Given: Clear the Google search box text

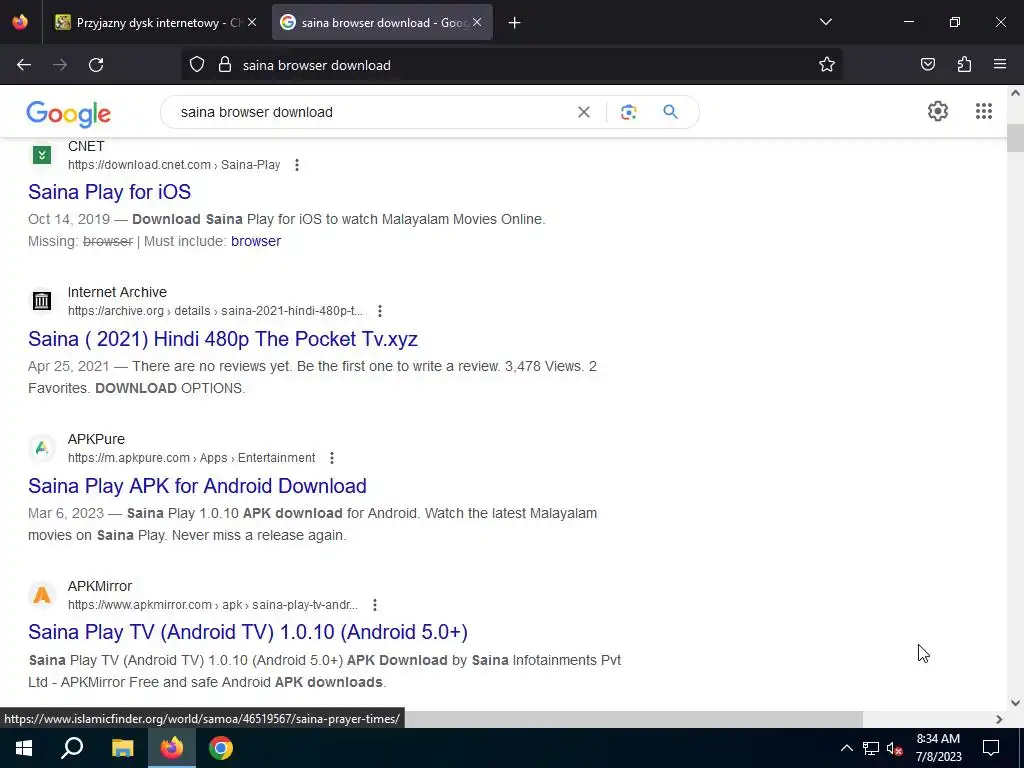Looking at the screenshot, I should (x=584, y=112).
